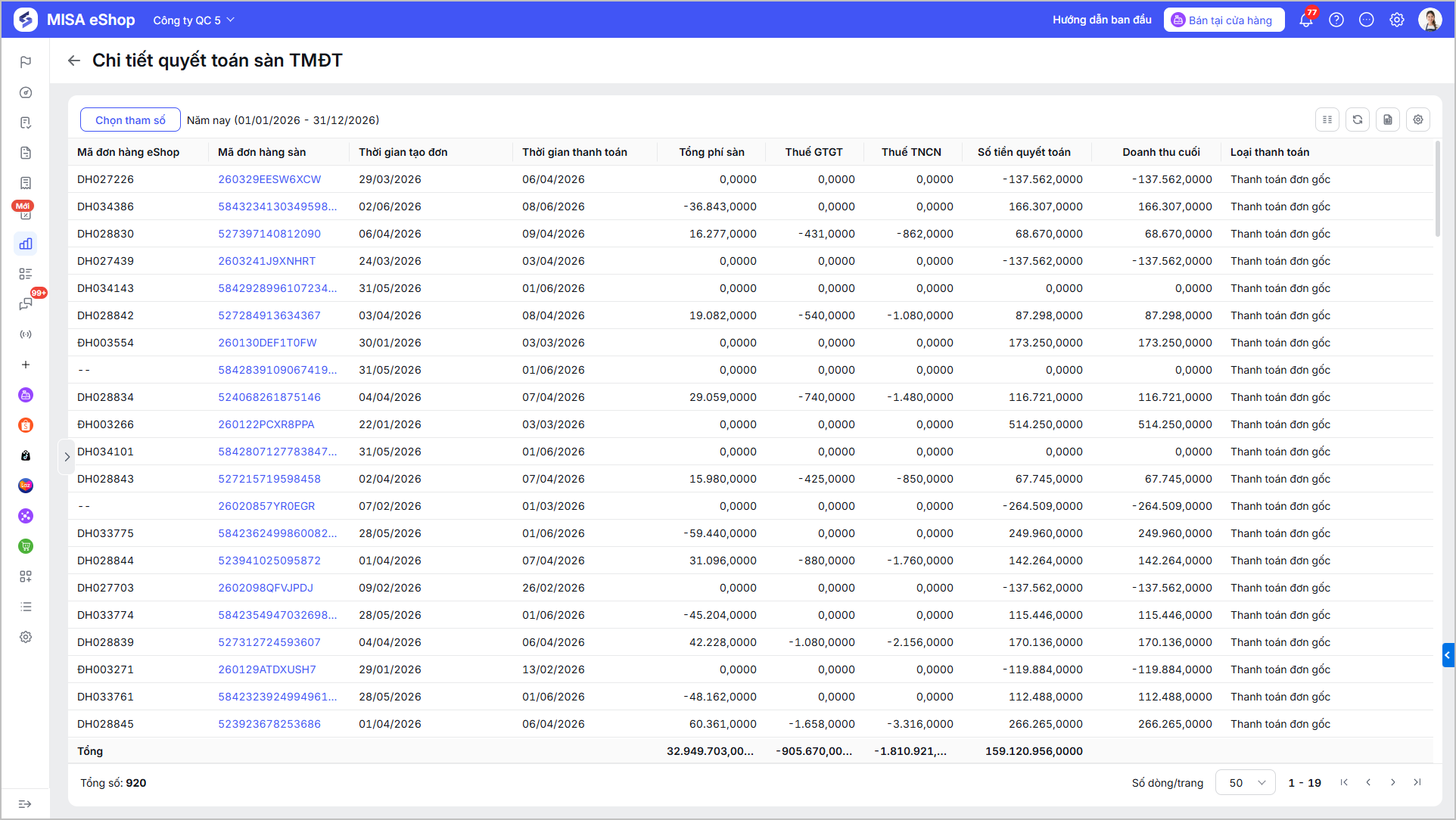The width and height of the screenshot is (1456, 820).
Task: Open the purple dotted circle icon in sidebar
Action: click(26, 516)
